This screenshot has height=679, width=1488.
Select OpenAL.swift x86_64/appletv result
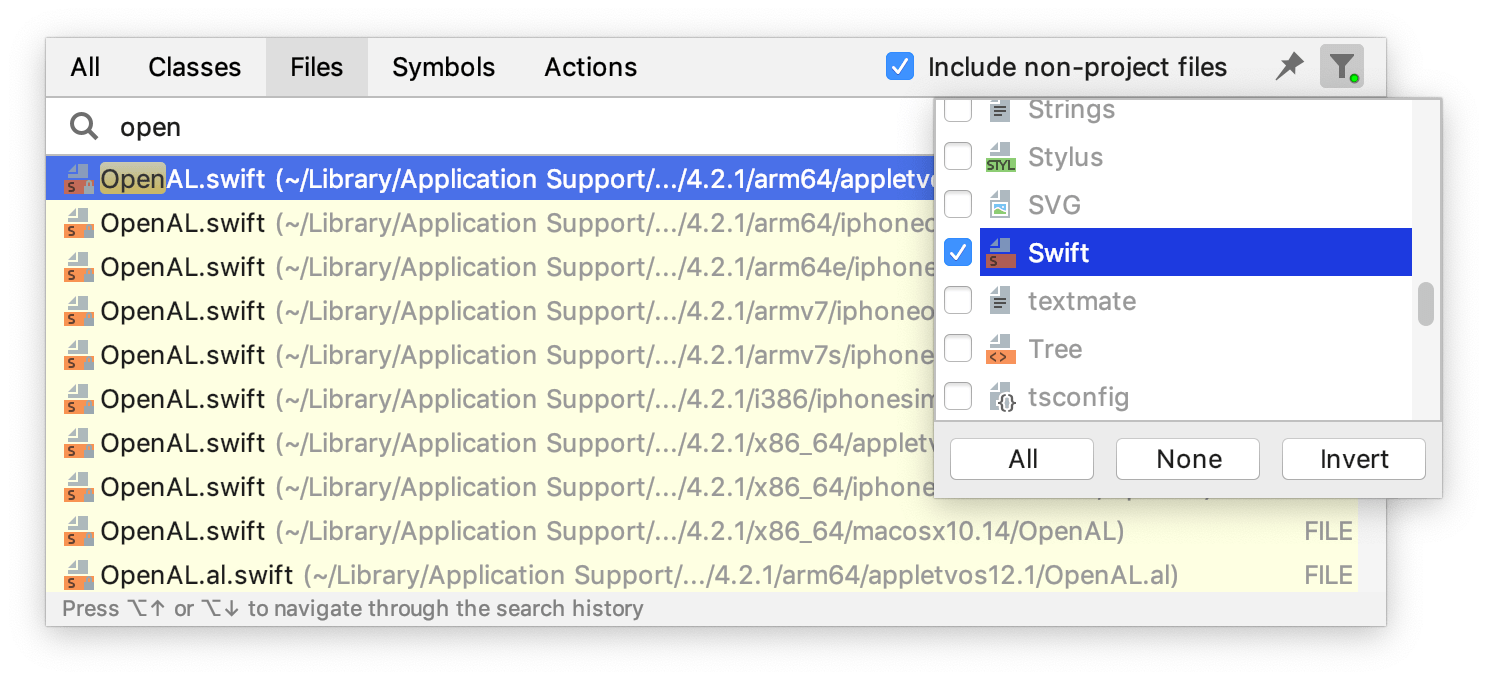coord(490,443)
